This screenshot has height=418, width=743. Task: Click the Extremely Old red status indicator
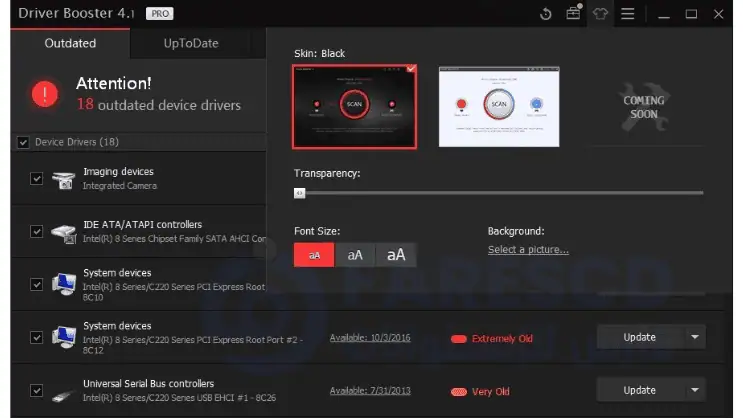click(459, 339)
